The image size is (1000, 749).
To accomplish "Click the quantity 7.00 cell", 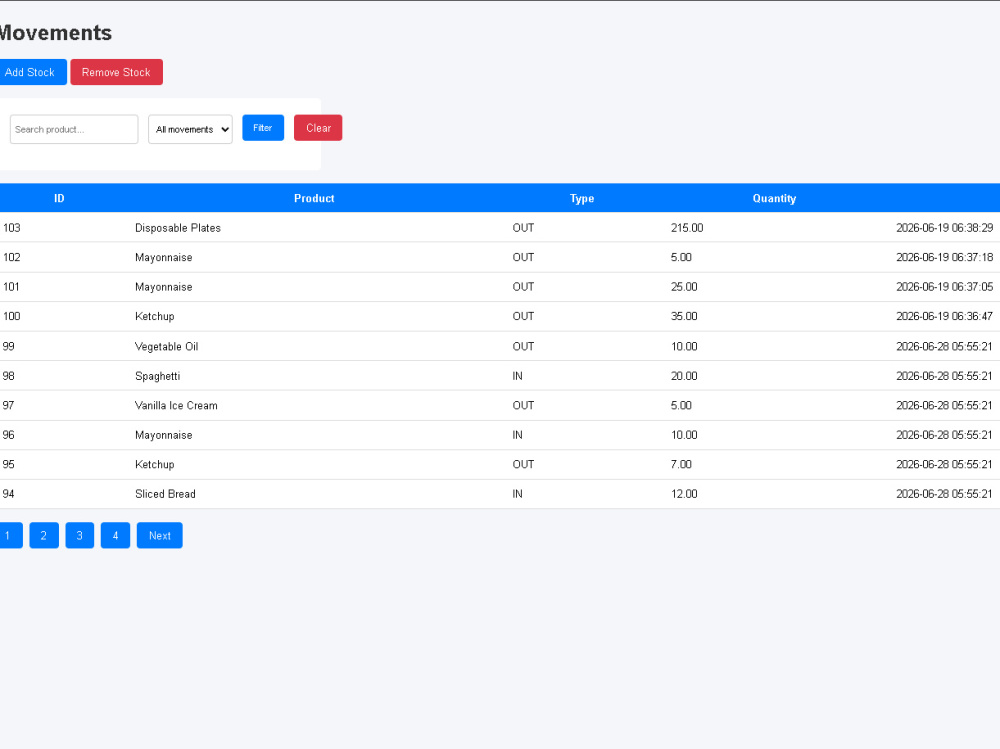I will pos(681,464).
